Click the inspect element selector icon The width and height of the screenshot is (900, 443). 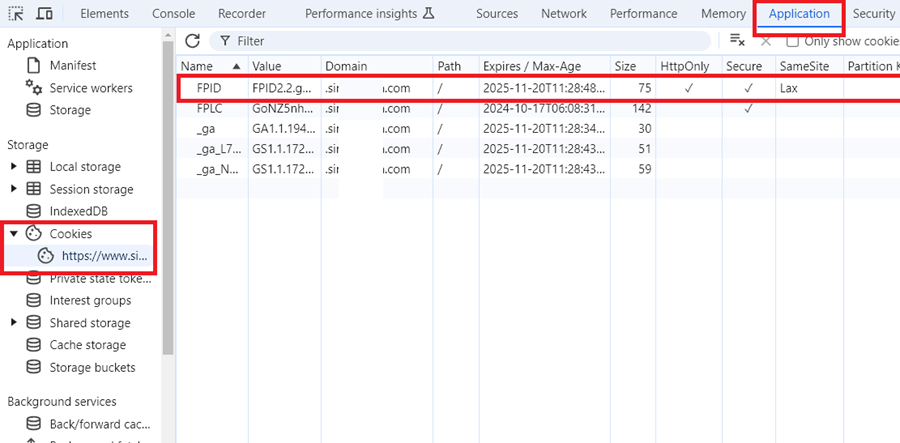click(15, 14)
